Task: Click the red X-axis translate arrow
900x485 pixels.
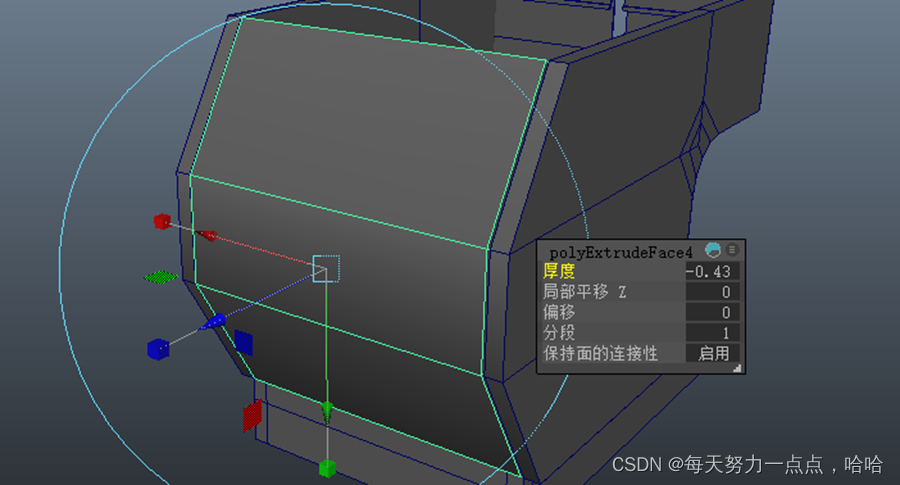Action: tap(205, 235)
